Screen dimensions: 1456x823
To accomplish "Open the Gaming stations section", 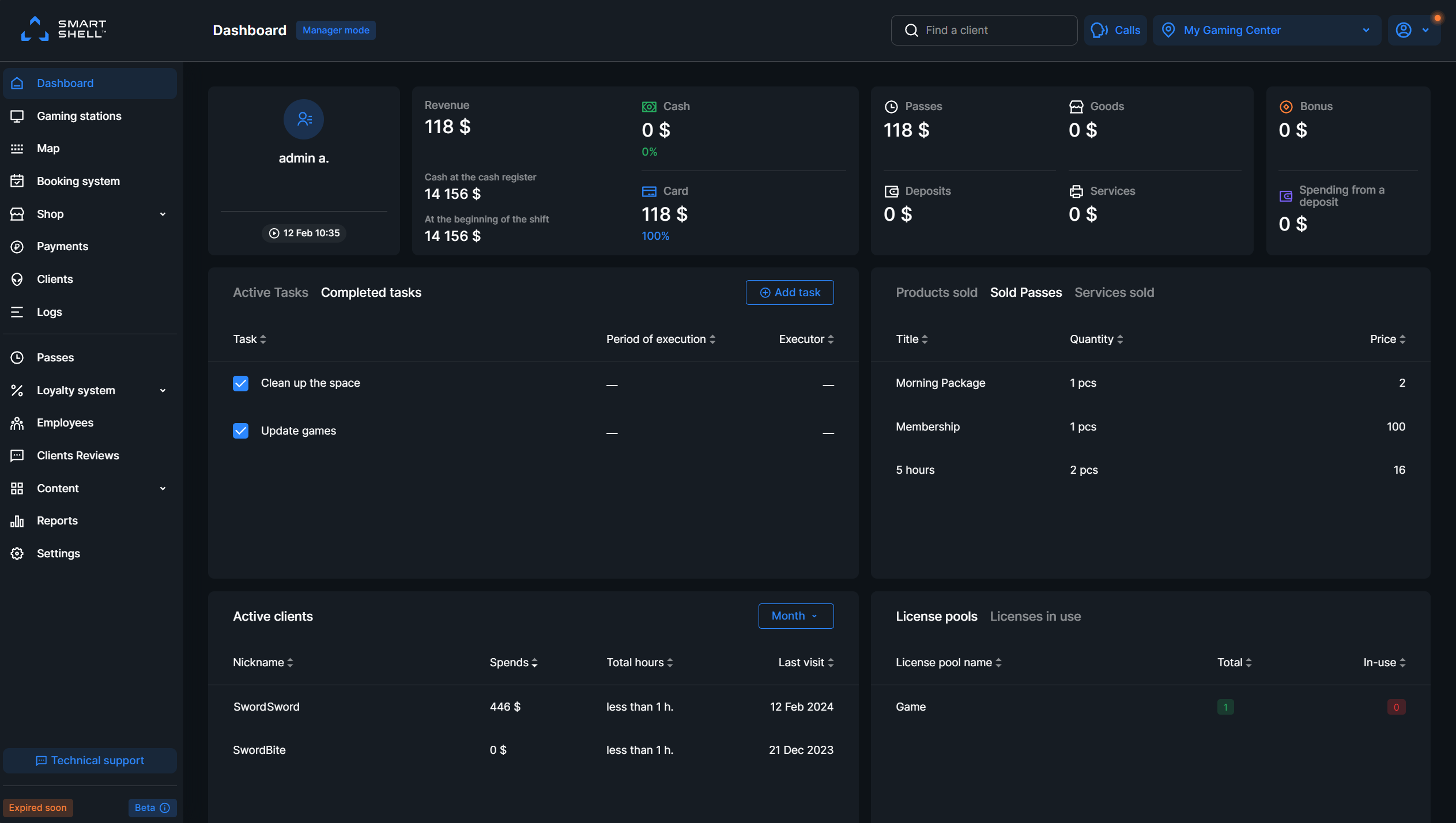I will (x=78, y=115).
